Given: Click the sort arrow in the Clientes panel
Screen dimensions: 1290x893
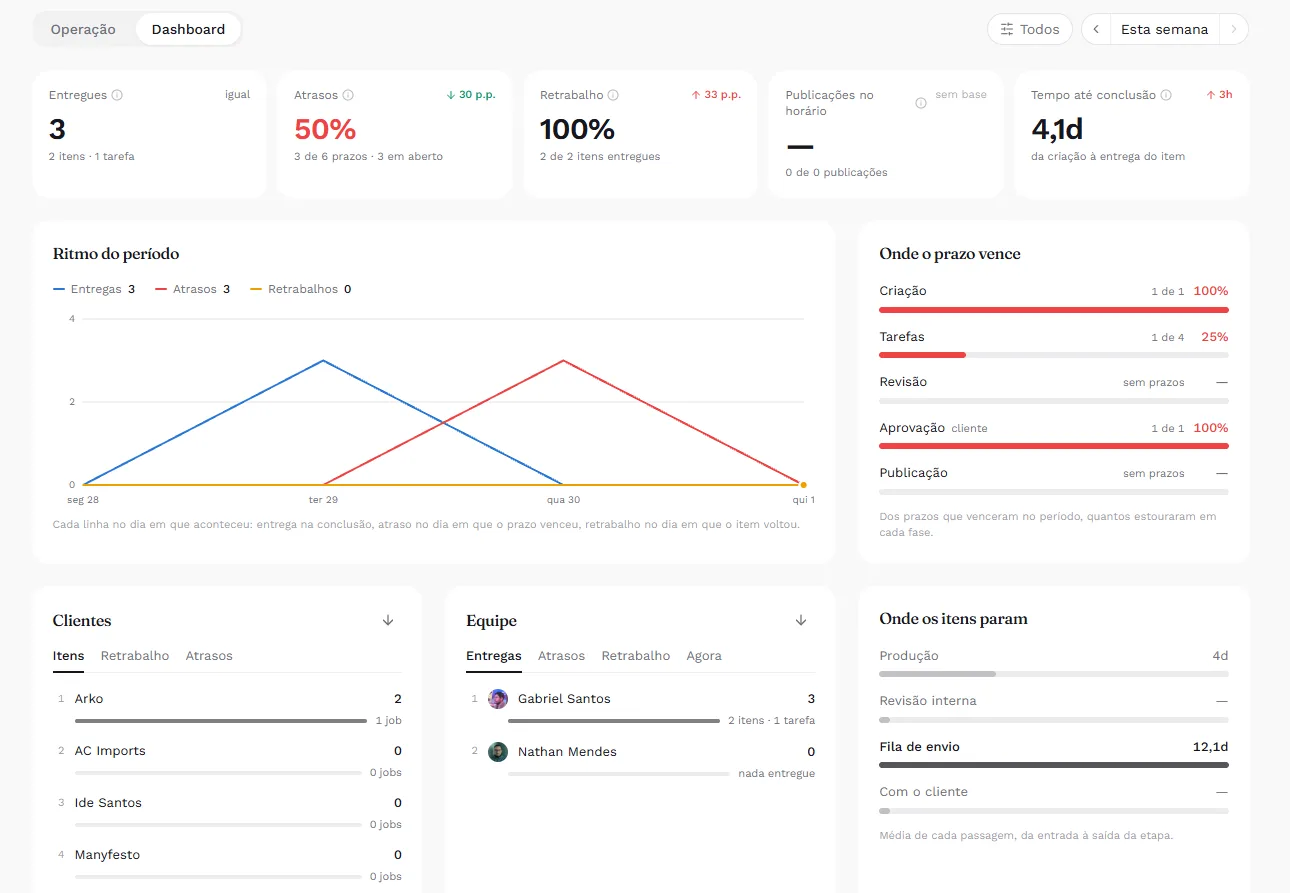Looking at the screenshot, I should [x=388, y=621].
